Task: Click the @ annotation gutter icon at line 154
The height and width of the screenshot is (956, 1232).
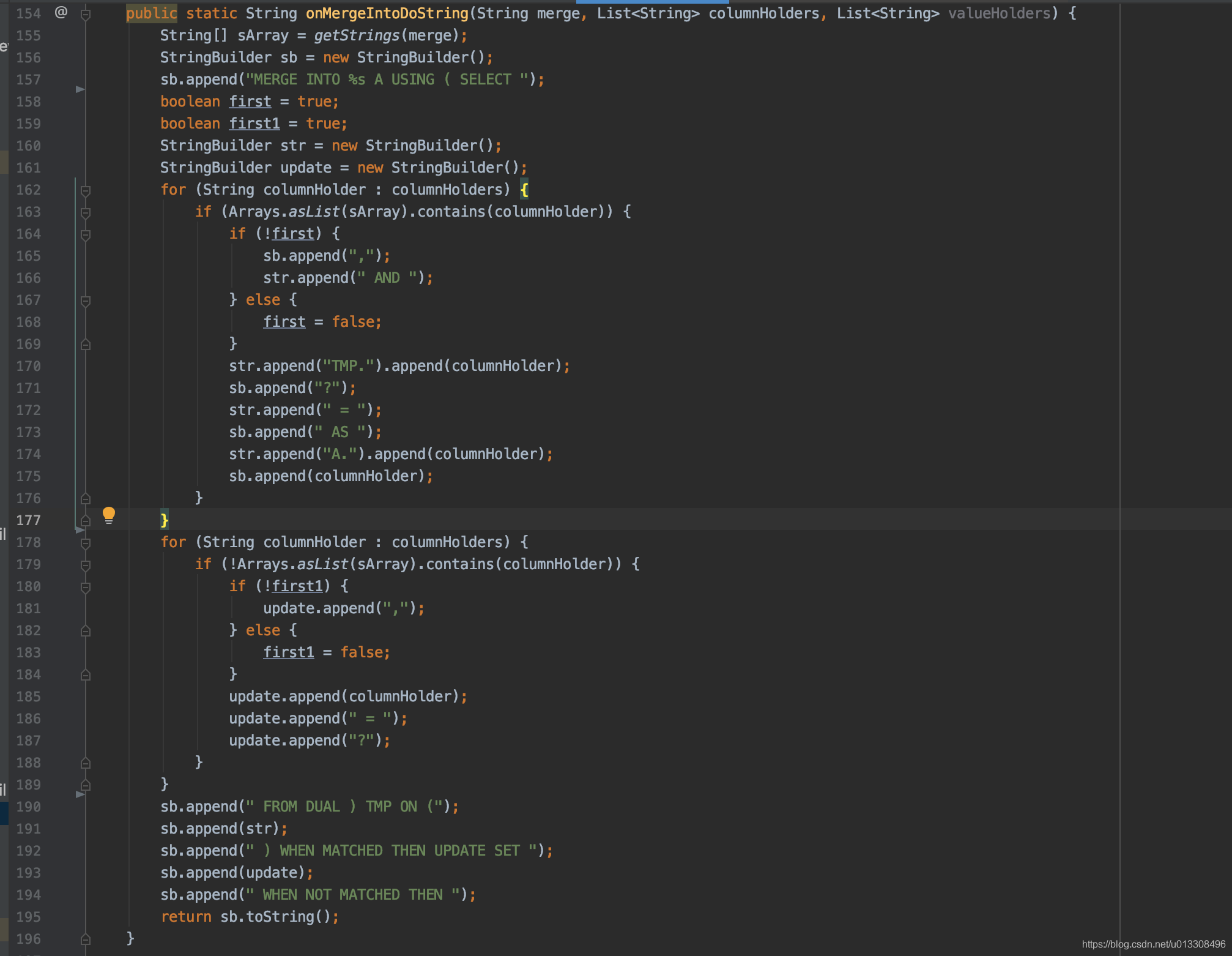Action: [x=61, y=12]
